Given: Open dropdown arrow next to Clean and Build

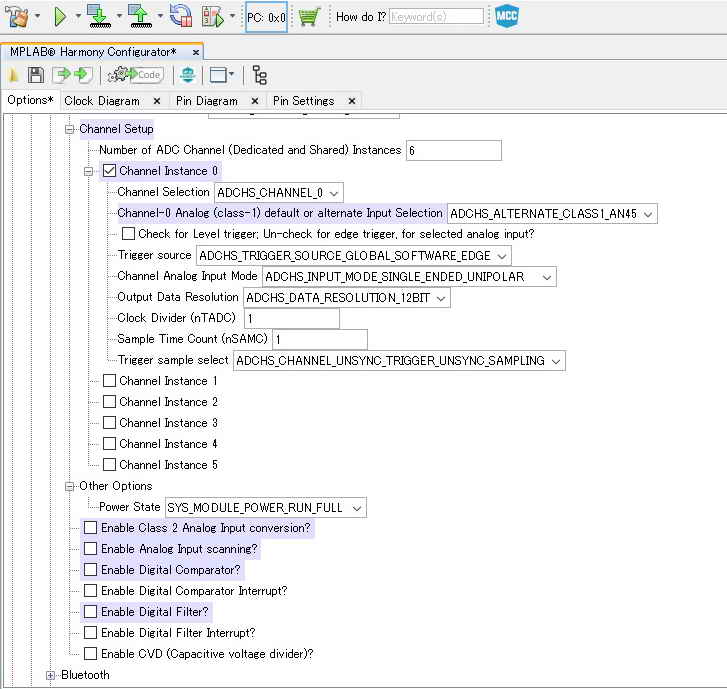Looking at the screenshot, I should 38,17.
